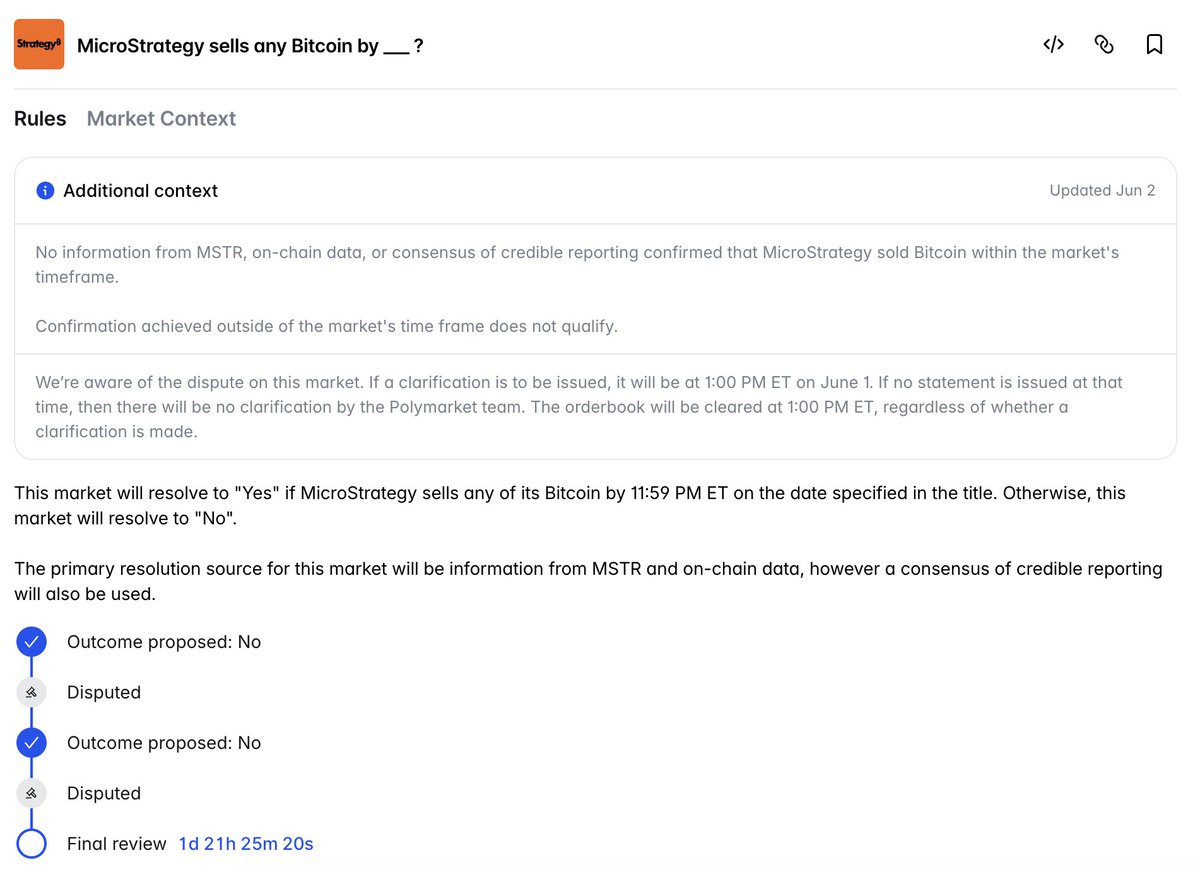Click the second Disputed gavel icon

click(x=32, y=793)
